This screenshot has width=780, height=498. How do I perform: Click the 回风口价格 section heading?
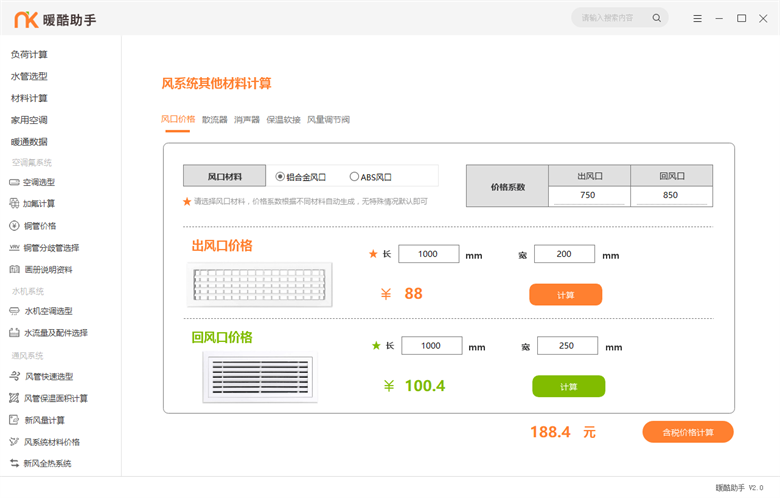pyautogui.click(x=222, y=337)
